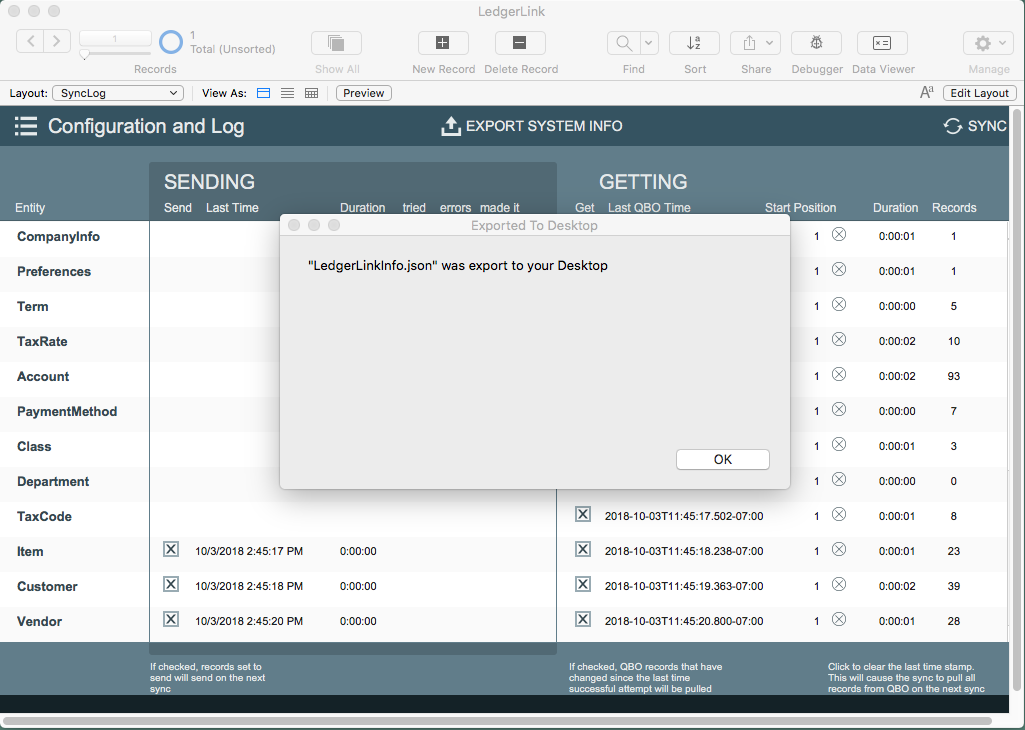Viewport: 1025px width, 730px height.
Task: Toggle the Get checkbox for Item
Action: [x=583, y=549]
